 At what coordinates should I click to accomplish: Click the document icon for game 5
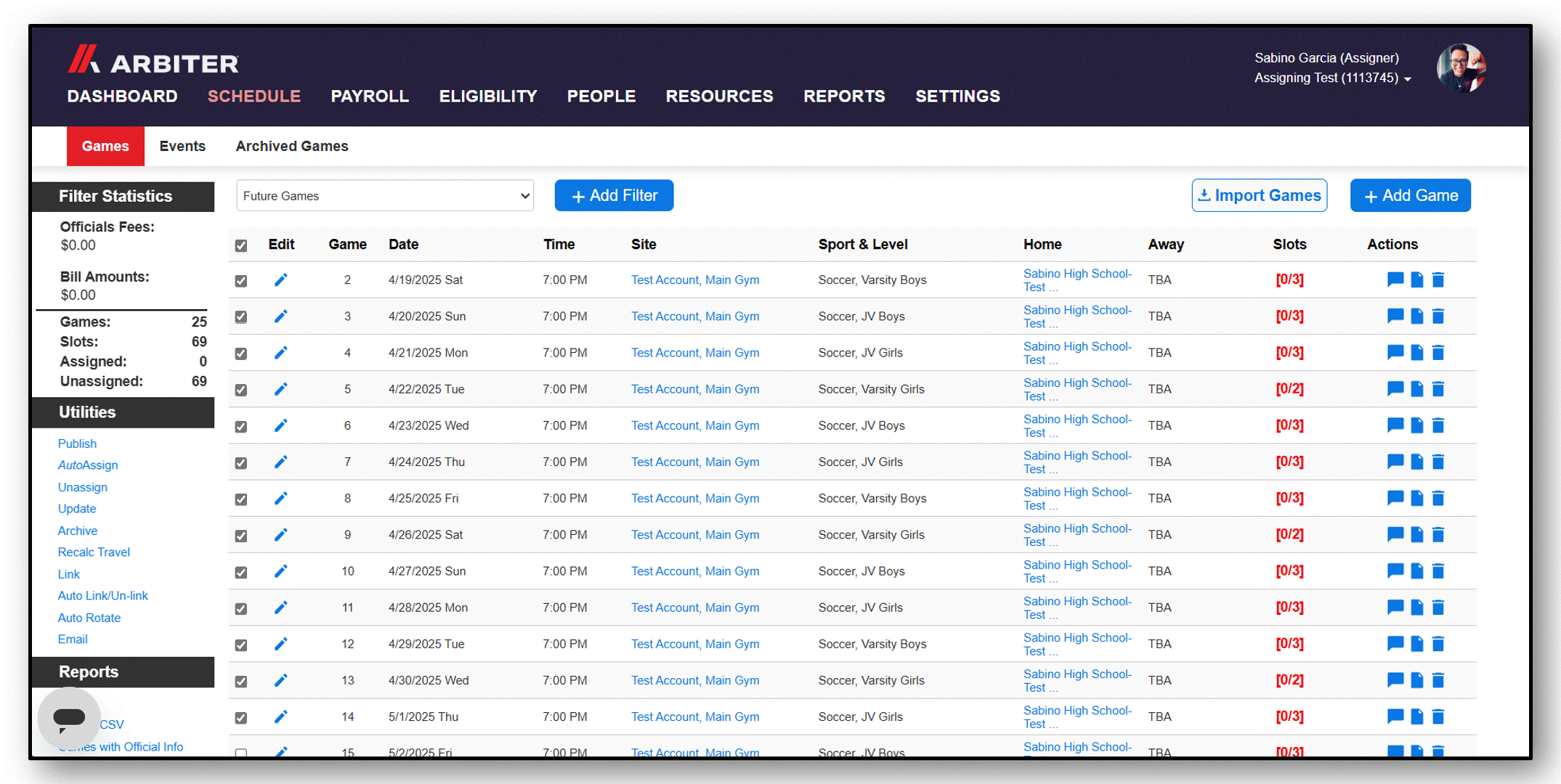[1416, 389]
